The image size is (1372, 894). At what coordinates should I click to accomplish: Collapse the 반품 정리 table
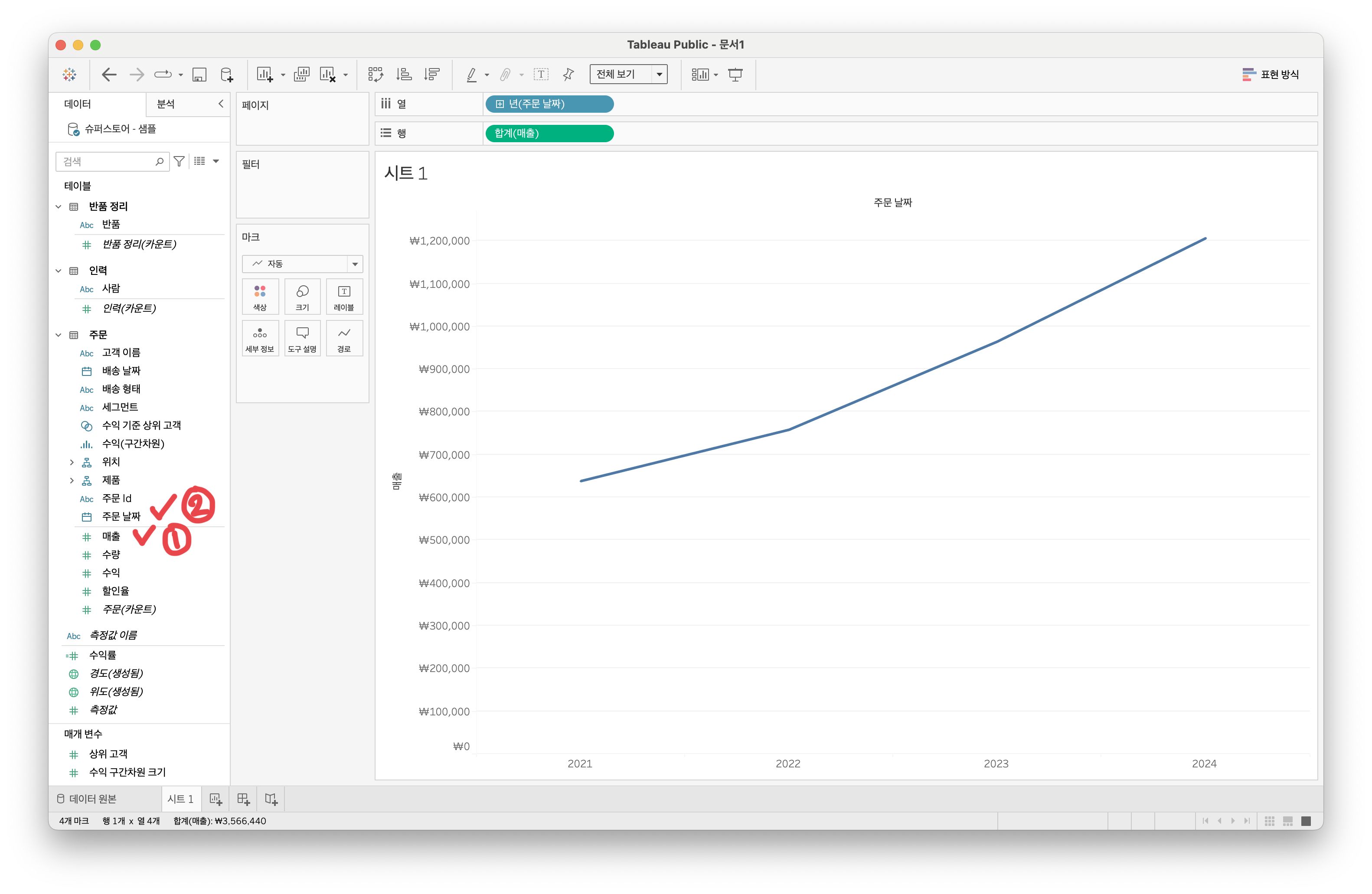pyautogui.click(x=58, y=206)
